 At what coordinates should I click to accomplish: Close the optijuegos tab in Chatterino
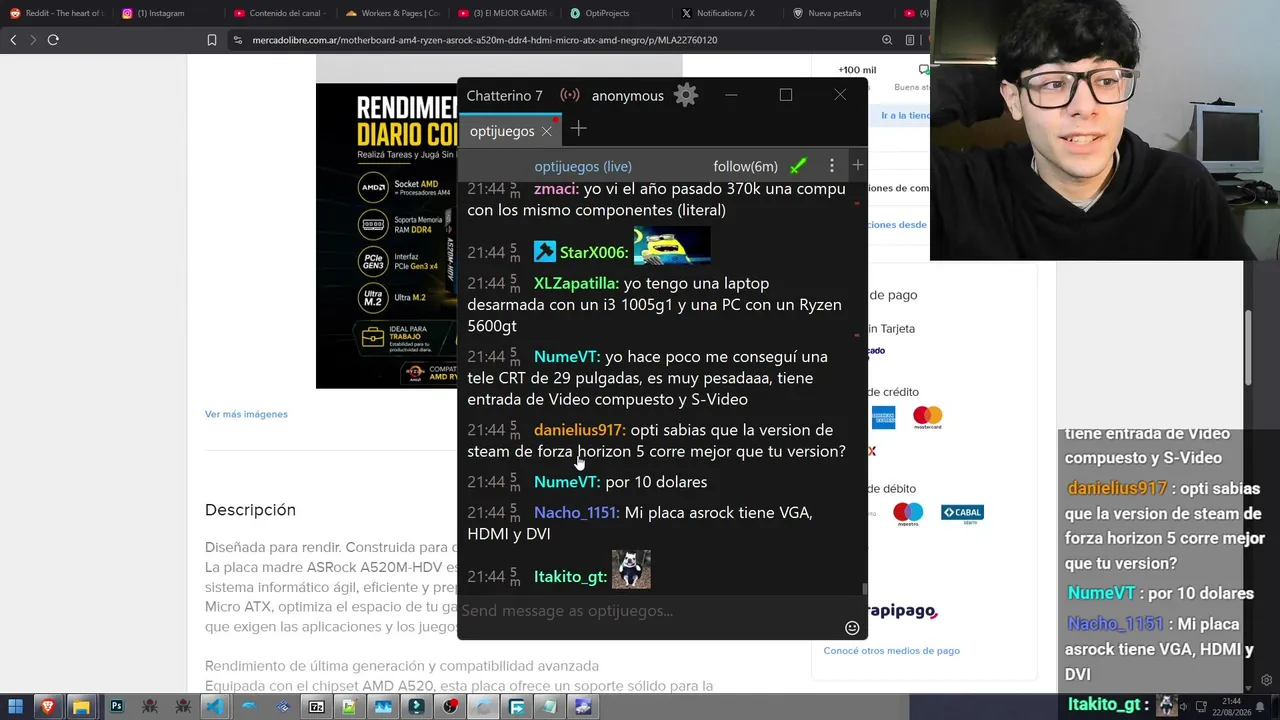pyautogui.click(x=546, y=131)
